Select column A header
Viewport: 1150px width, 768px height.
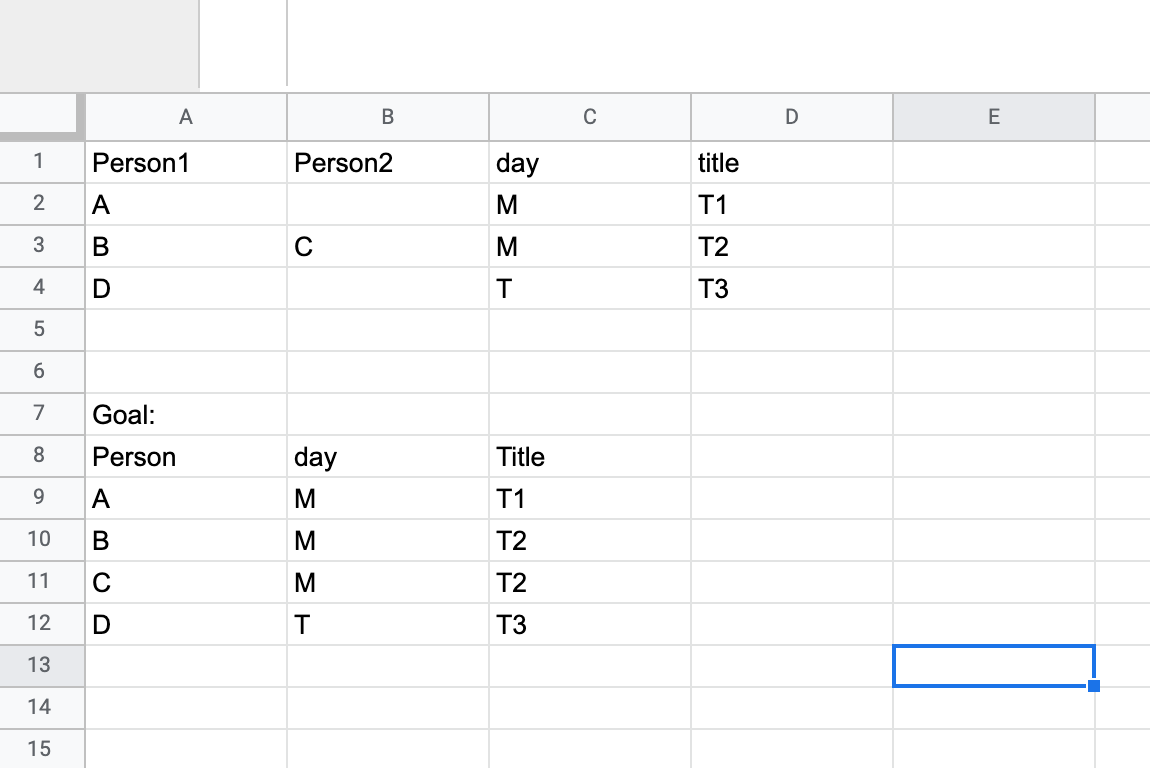pos(186,117)
